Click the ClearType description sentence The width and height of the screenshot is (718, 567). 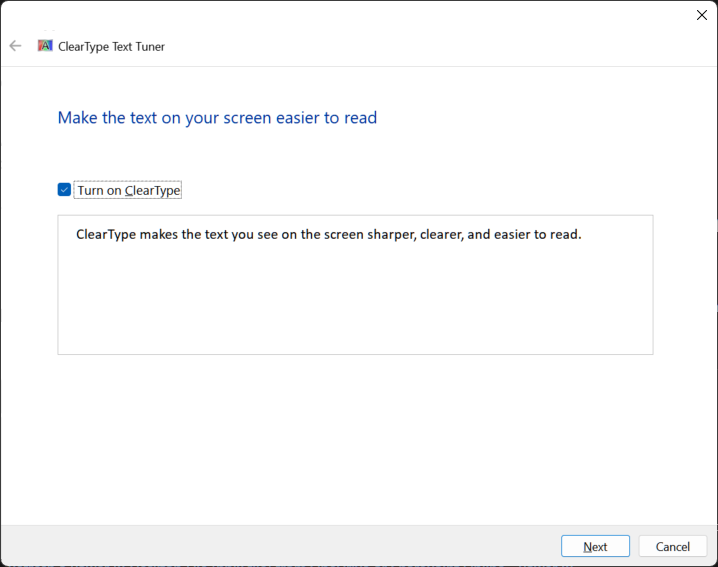(x=328, y=235)
